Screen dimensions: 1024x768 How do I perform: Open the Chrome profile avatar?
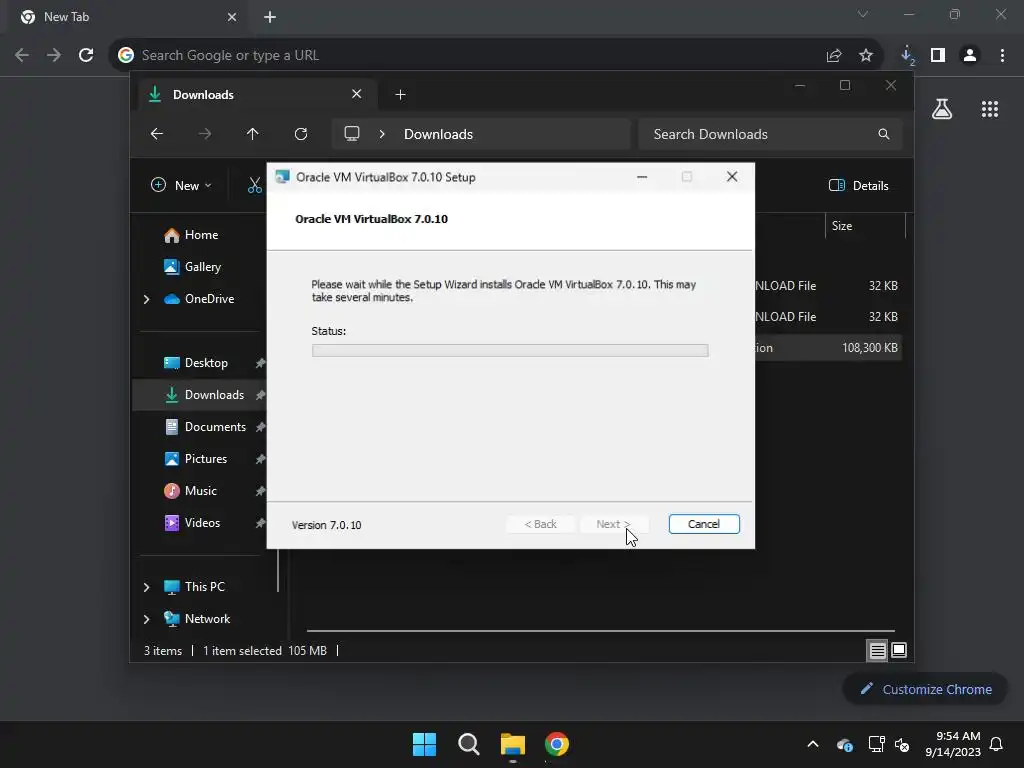(x=970, y=56)
